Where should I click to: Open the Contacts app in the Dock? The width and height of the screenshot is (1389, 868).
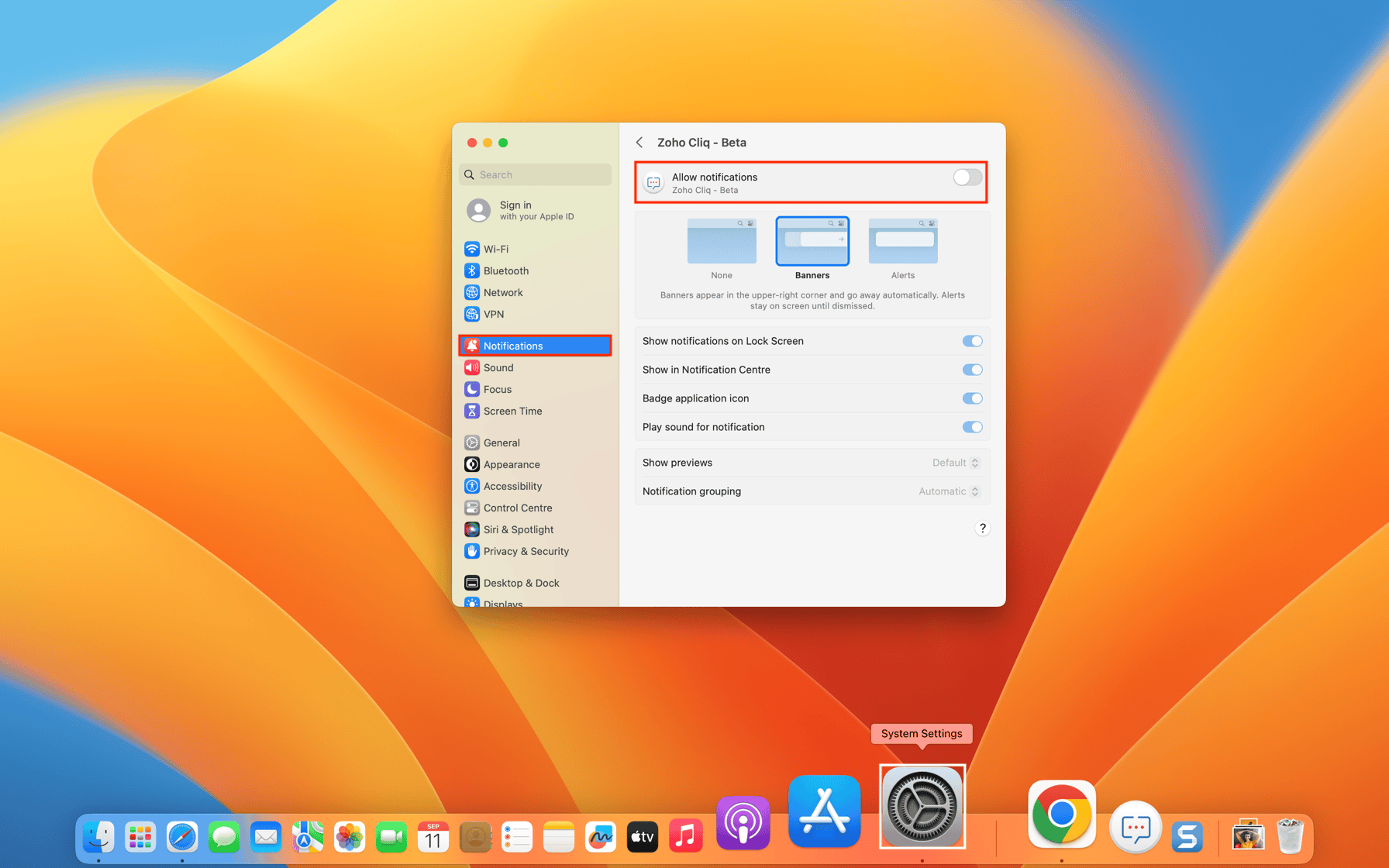(475, 837)
